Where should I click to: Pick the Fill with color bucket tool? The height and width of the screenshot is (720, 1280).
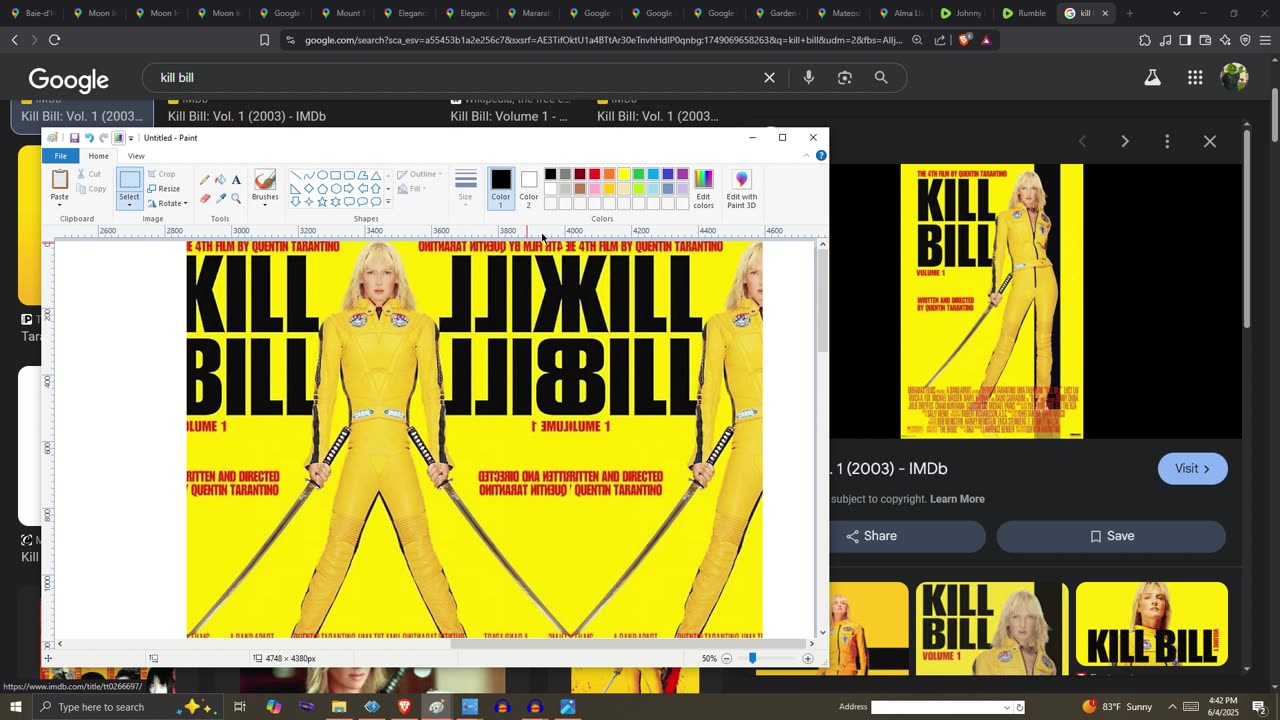click(x=220, y=180)
